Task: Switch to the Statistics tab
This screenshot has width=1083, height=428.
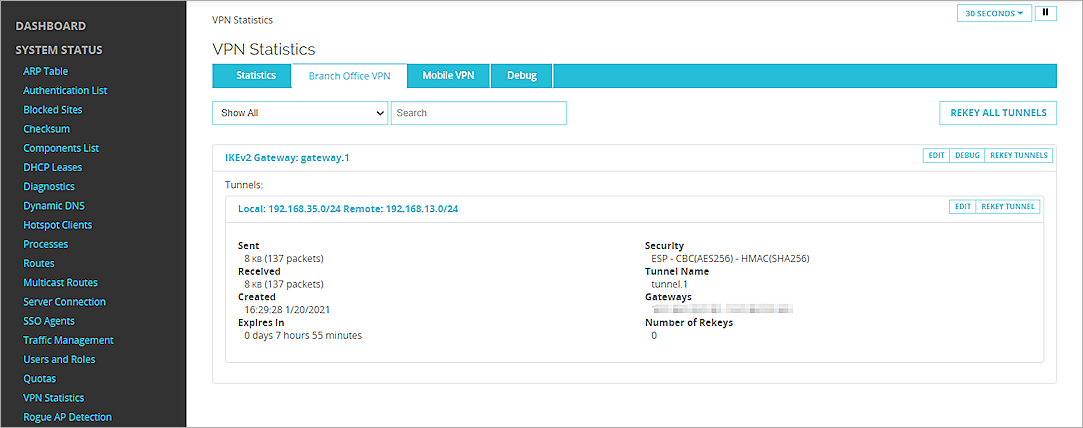Action: (x=256, y=76)
